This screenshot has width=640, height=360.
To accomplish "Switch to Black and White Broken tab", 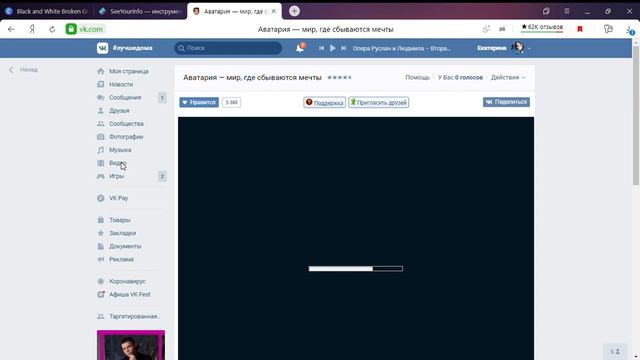I will click(47, 11).
